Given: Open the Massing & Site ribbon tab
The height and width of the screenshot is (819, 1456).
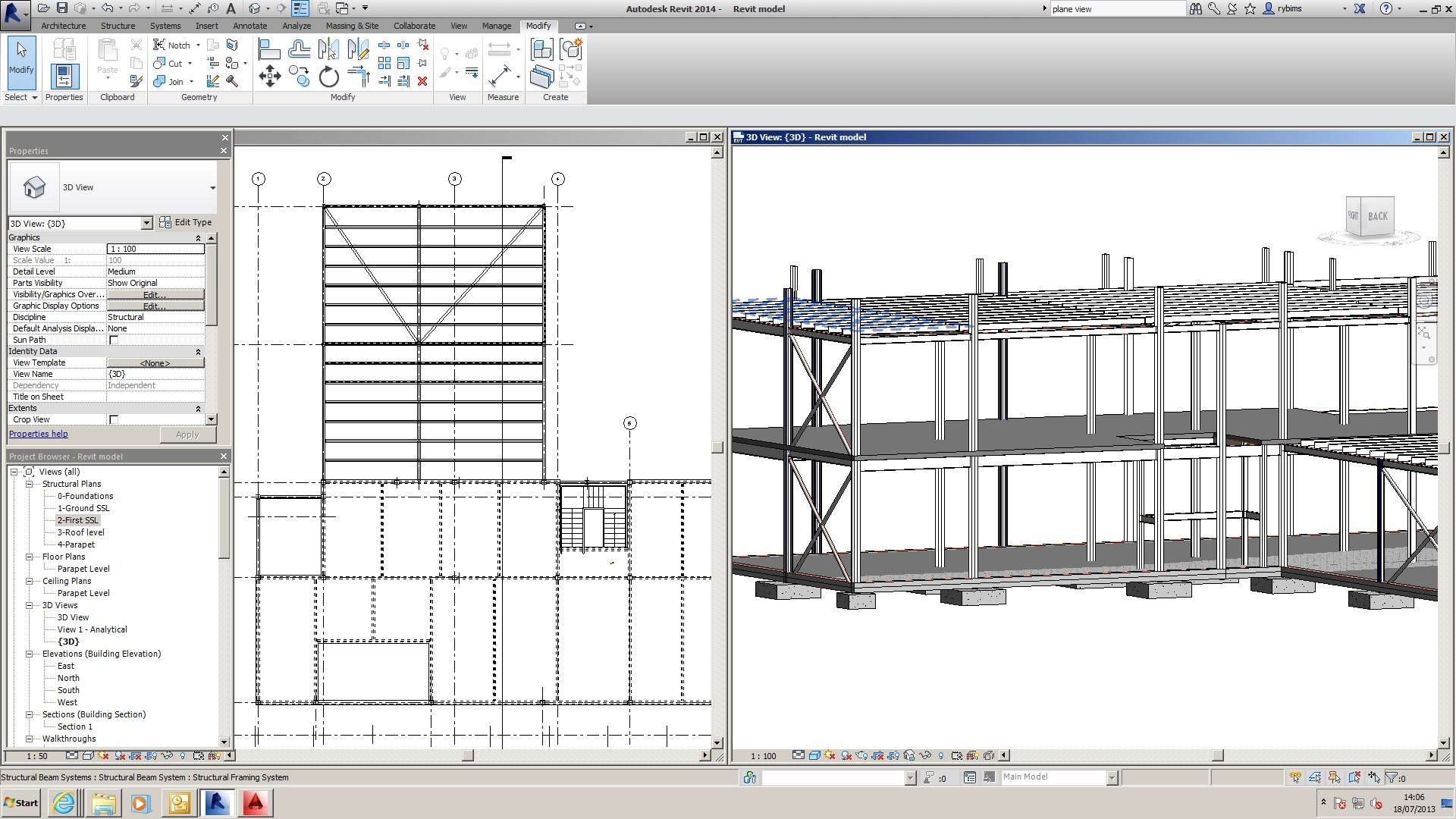Looking at the screenshot, I should [x=352, y=26].
